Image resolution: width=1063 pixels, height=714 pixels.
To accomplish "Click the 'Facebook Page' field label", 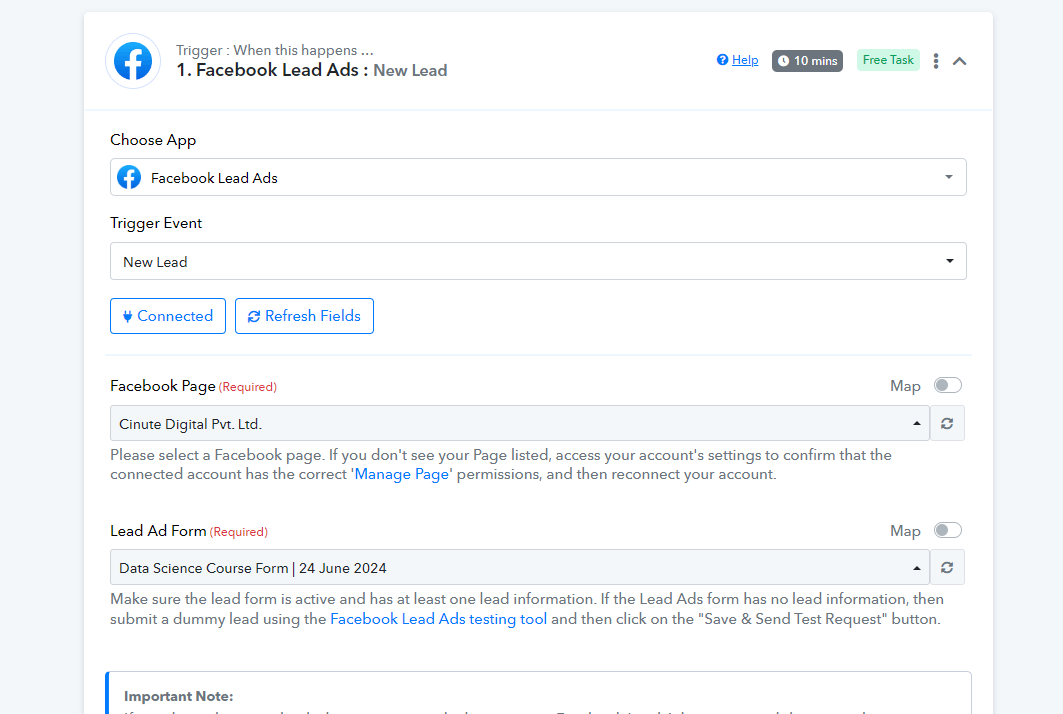I will (x=163, y=386).
